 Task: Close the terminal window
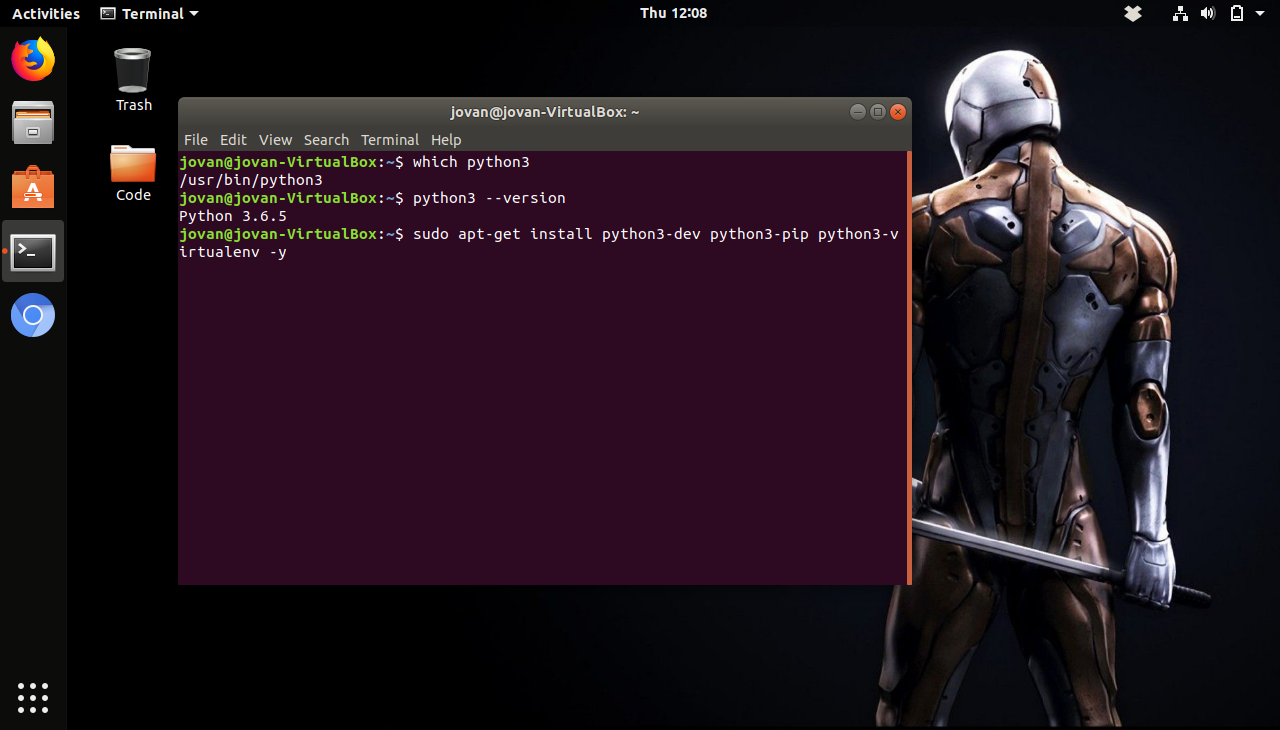click(898, 112)
